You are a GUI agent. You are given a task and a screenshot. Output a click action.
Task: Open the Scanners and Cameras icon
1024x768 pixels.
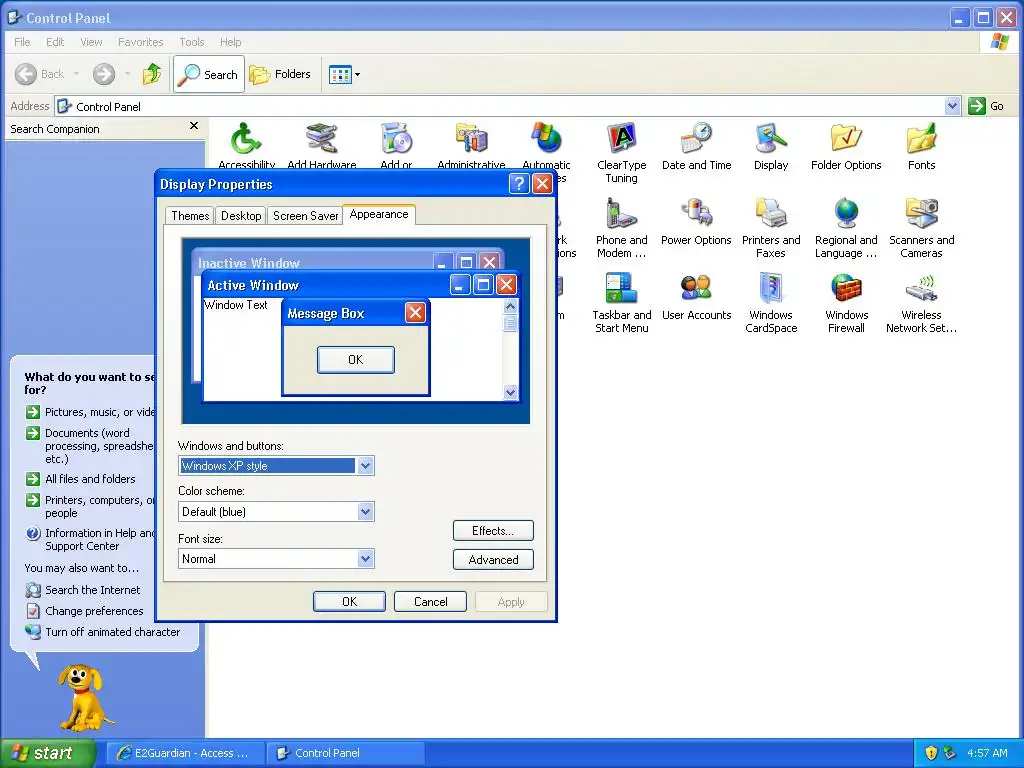click(x=921, y=228)
